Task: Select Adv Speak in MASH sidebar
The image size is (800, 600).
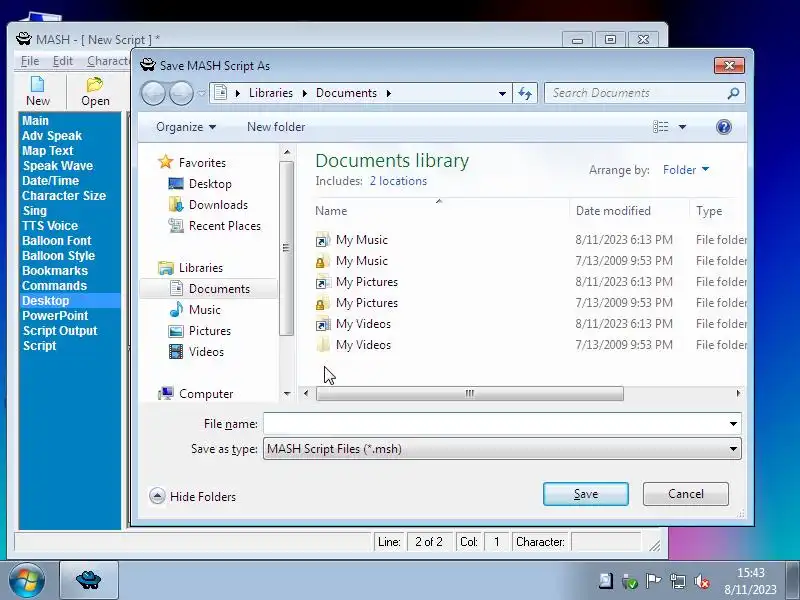Action: [52, 136]
